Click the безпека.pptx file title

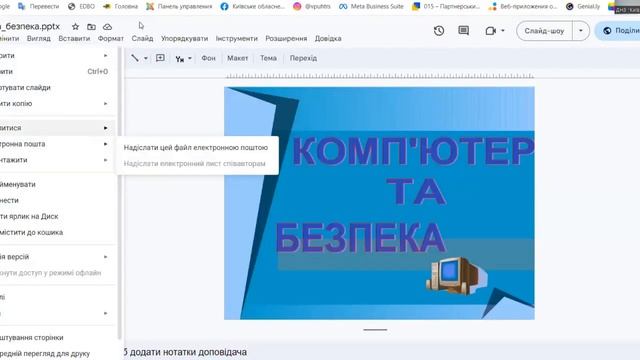tap(30, 27)
